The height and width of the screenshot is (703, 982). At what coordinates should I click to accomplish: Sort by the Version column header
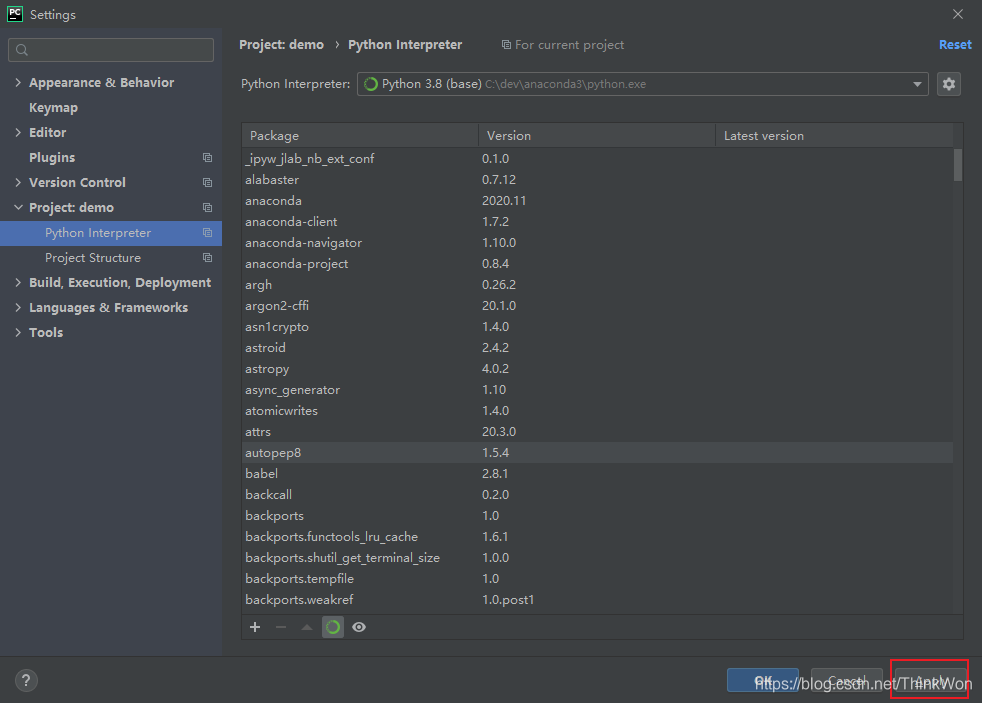(597, 136)
